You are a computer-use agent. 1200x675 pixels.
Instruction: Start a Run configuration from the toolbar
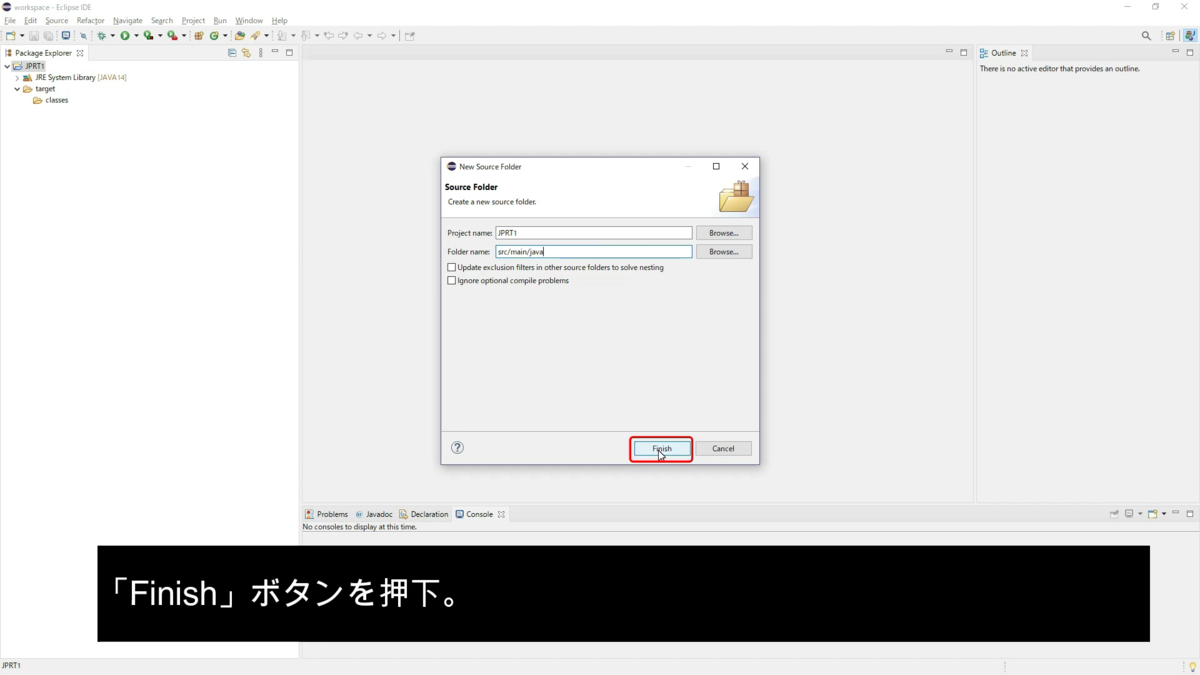[x=124, y=35]
